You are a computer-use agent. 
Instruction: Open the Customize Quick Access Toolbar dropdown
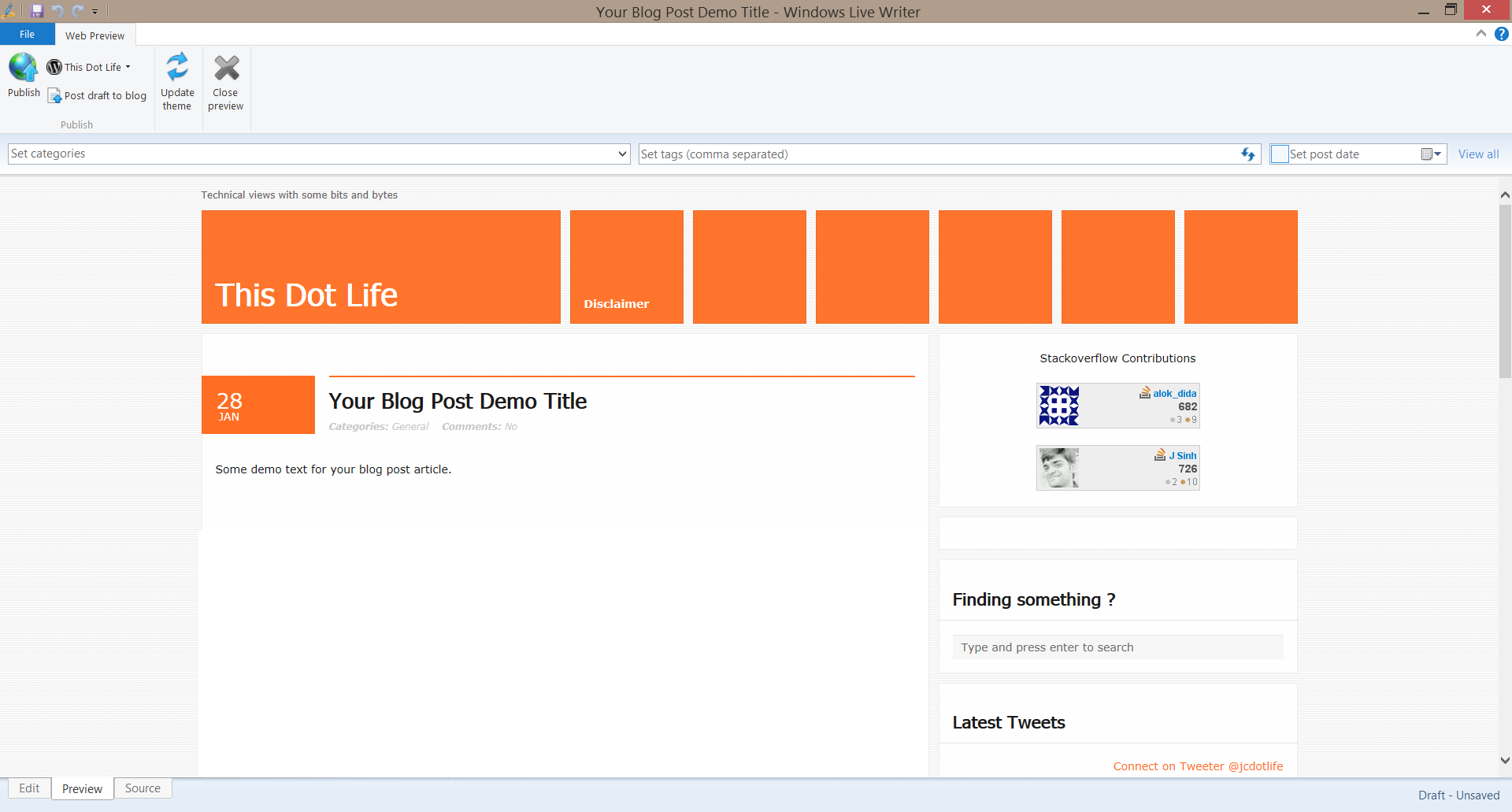click(94, 12)
